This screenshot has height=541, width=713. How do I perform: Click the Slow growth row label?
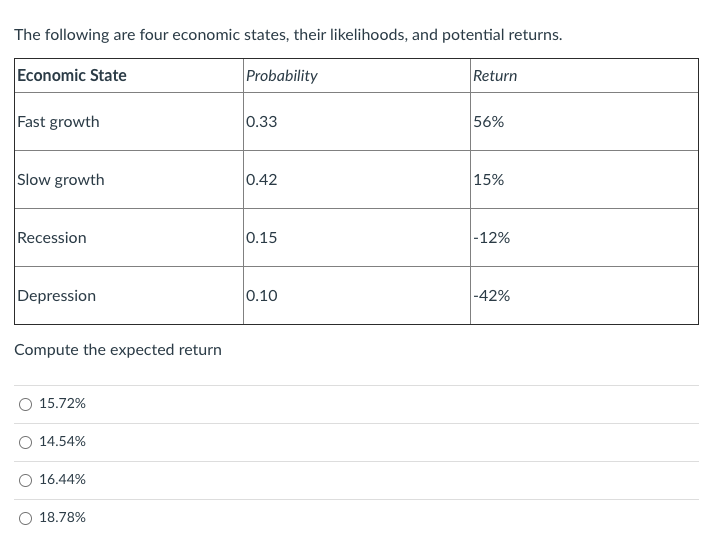pos(61,180)
